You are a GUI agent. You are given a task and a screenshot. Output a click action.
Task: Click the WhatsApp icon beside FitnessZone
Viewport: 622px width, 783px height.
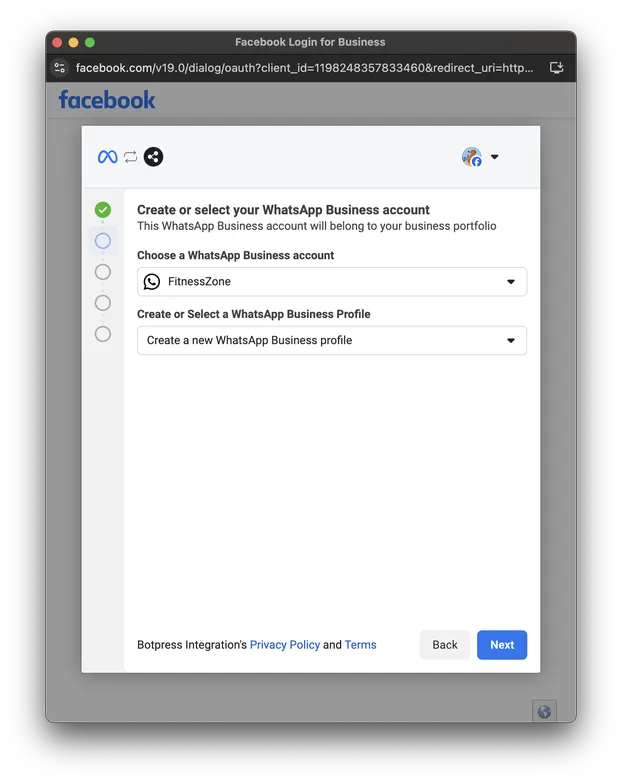click(152, 282)
